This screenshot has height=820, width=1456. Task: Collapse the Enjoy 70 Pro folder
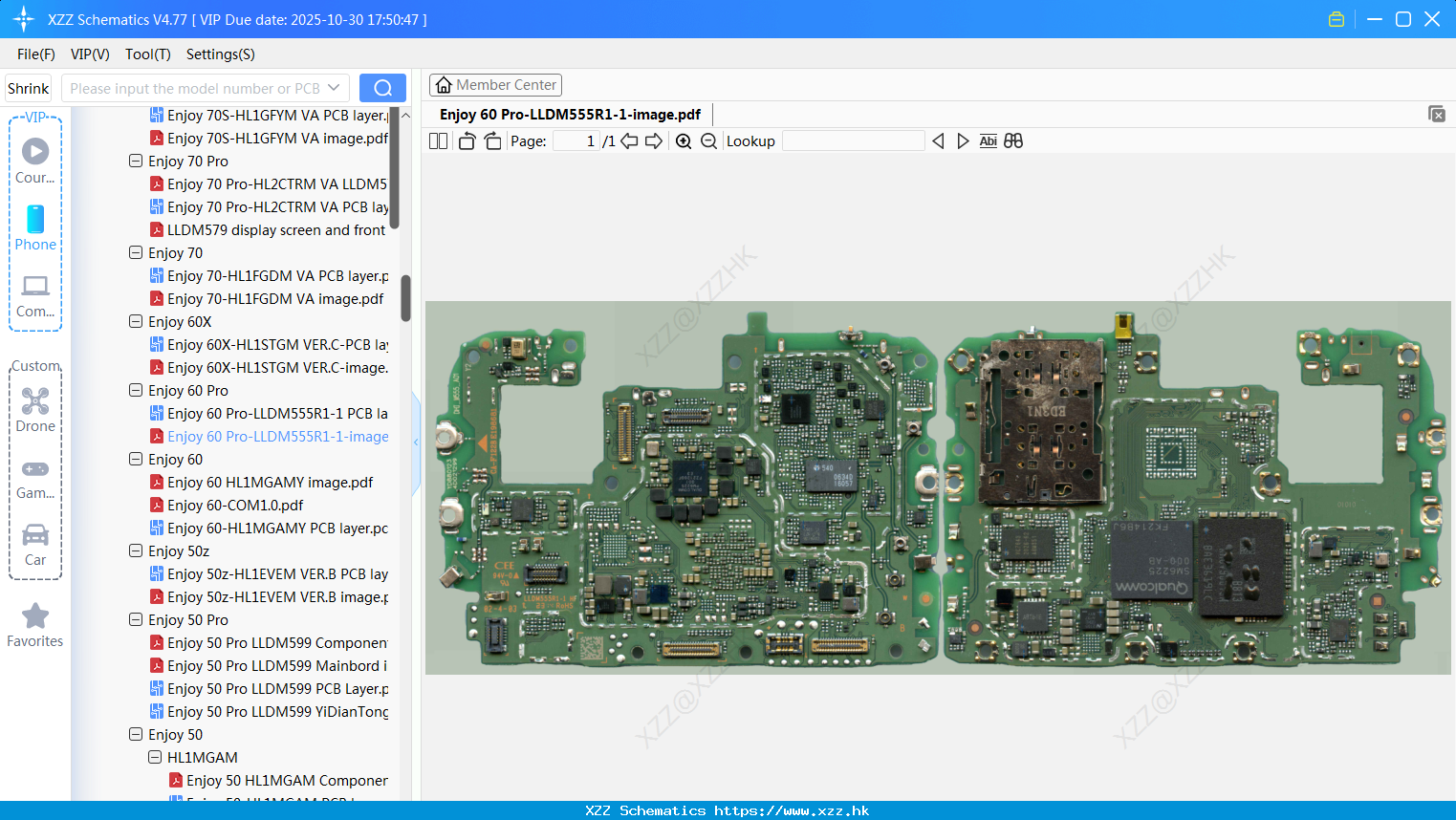tap(136, 161)
